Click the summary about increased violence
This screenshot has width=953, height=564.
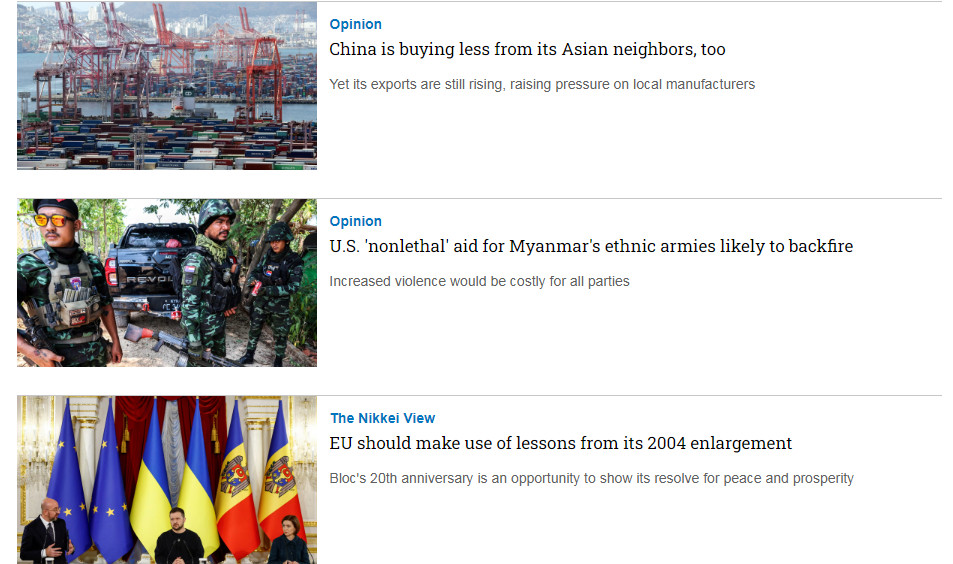click(480, 281)
